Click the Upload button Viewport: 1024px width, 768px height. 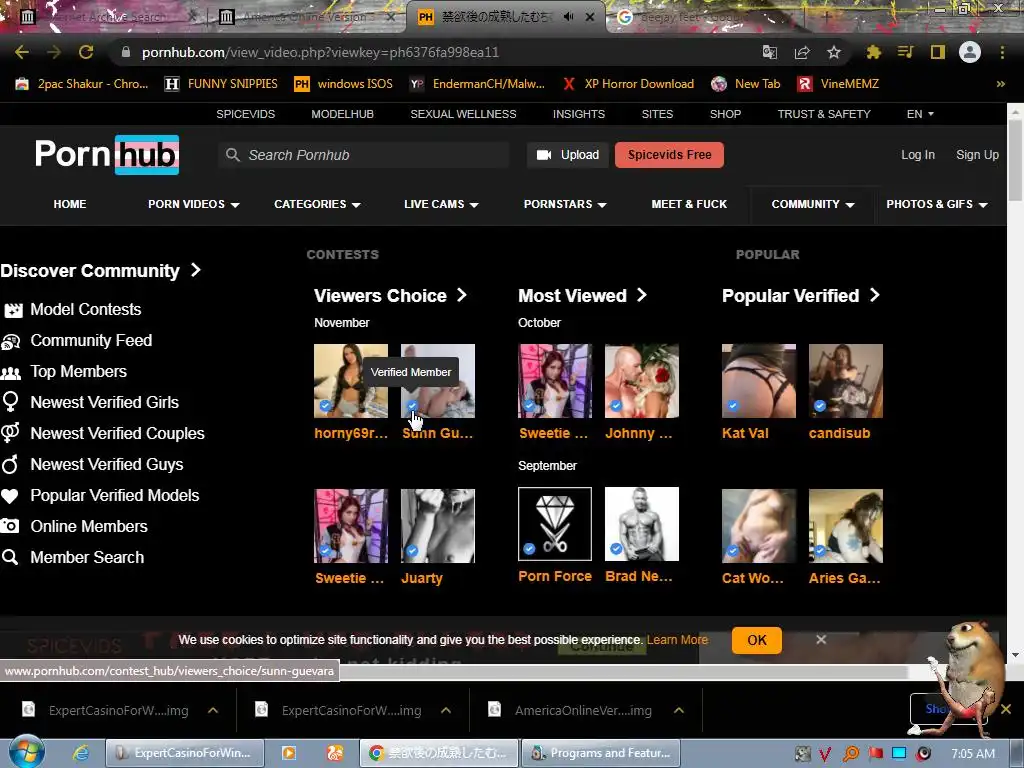pyautogui.click(x=568, y=155)
